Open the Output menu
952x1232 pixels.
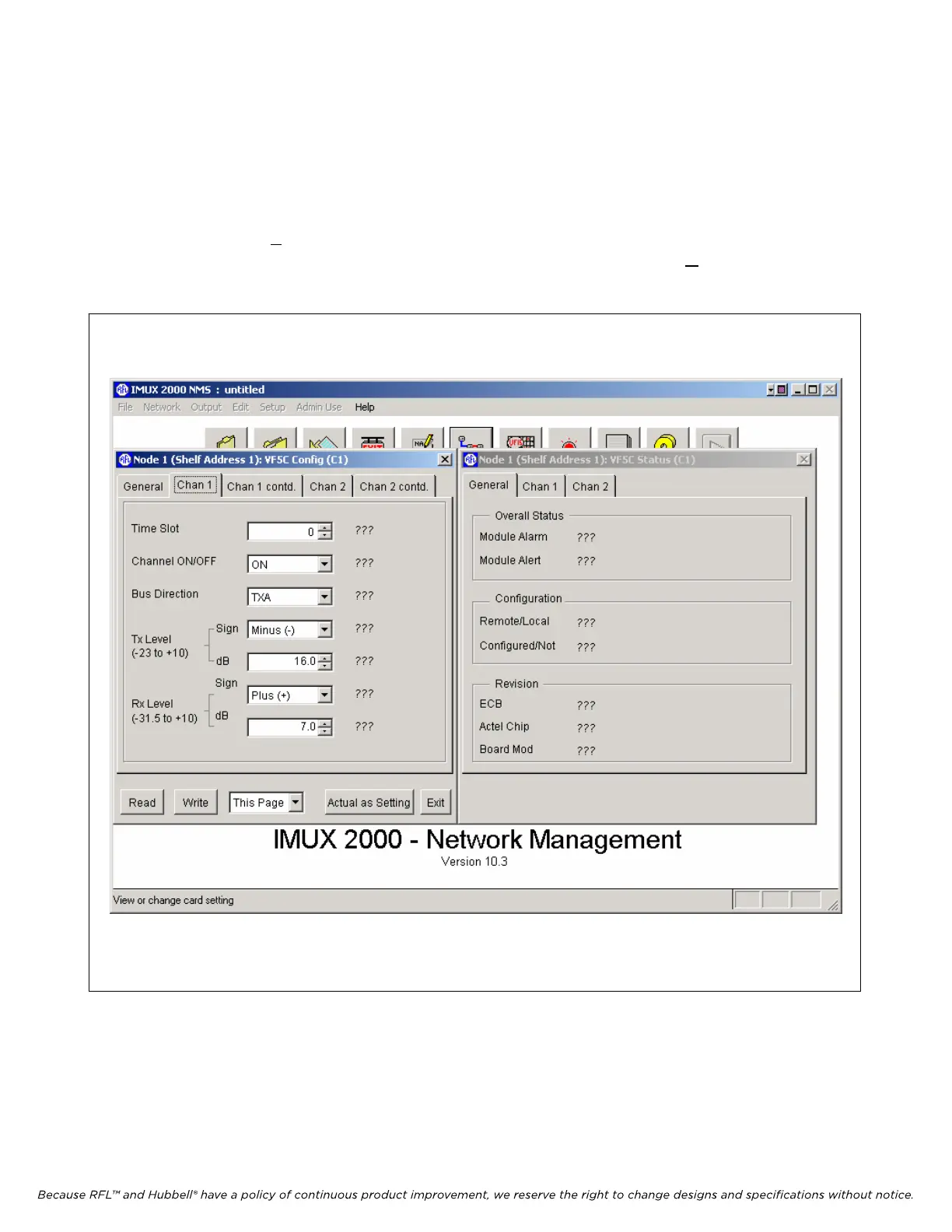click(206, 407)
